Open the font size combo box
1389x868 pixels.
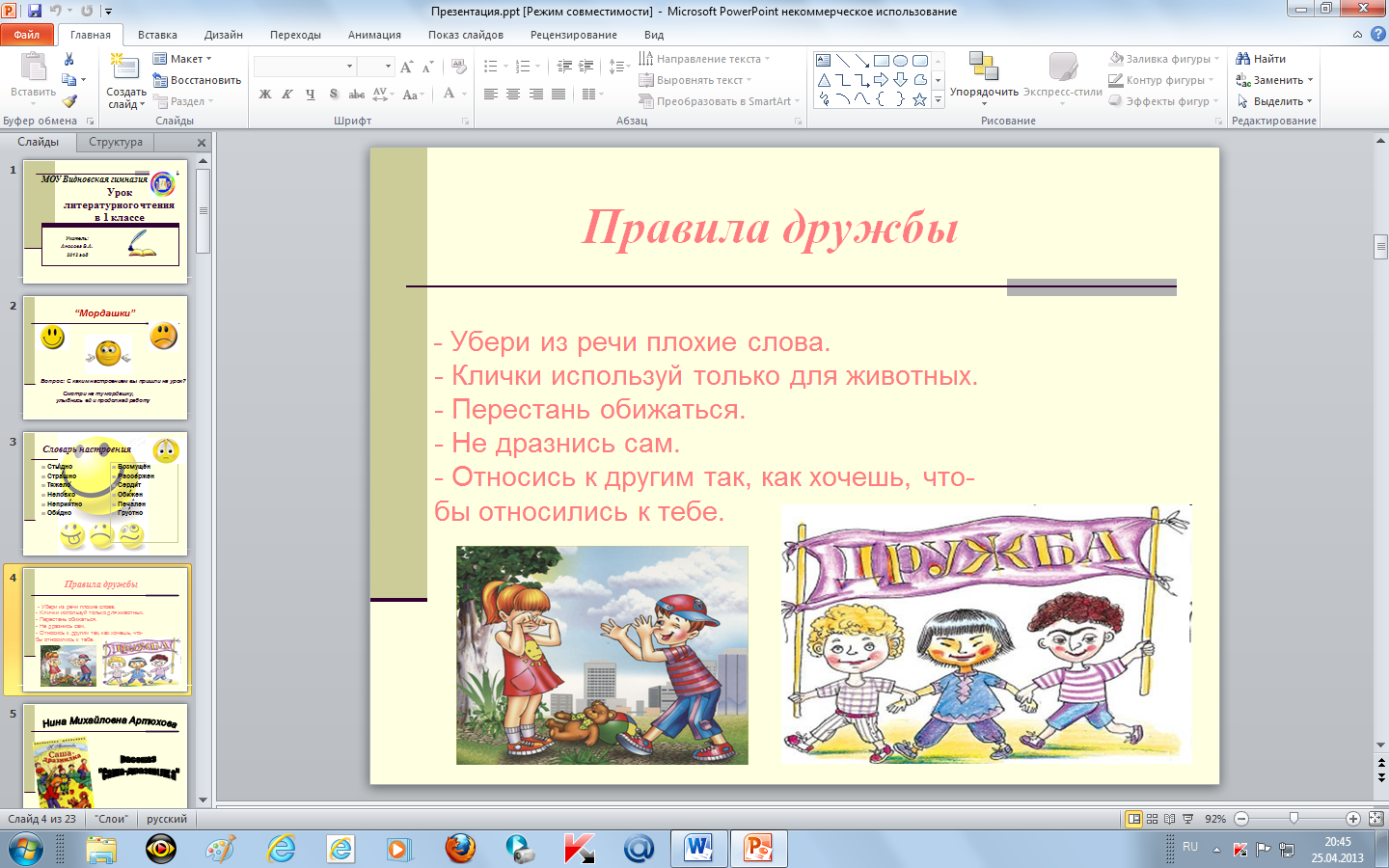pyautogui.click(x=375, y=67)
